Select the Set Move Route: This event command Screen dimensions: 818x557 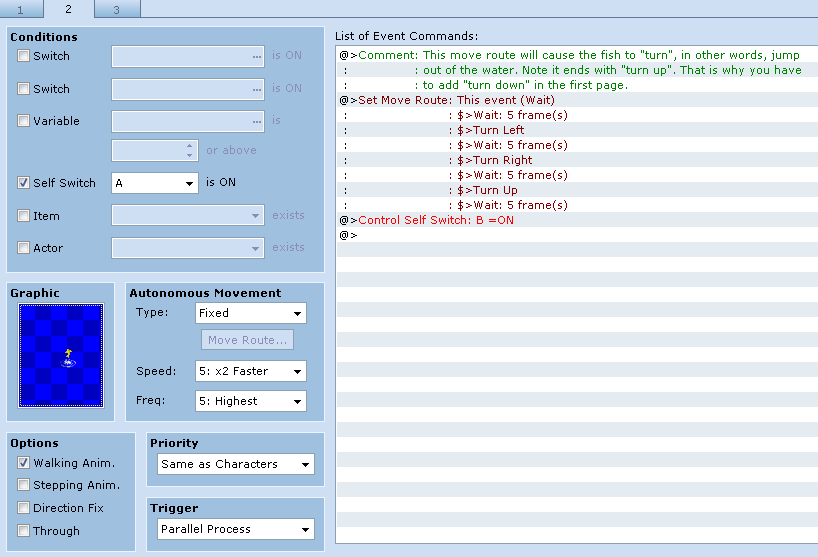pos(577,100)
